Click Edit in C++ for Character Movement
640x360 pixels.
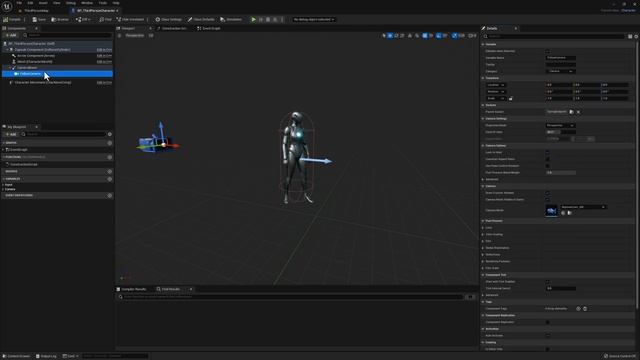pyautogui.click(x=104, y=82)
